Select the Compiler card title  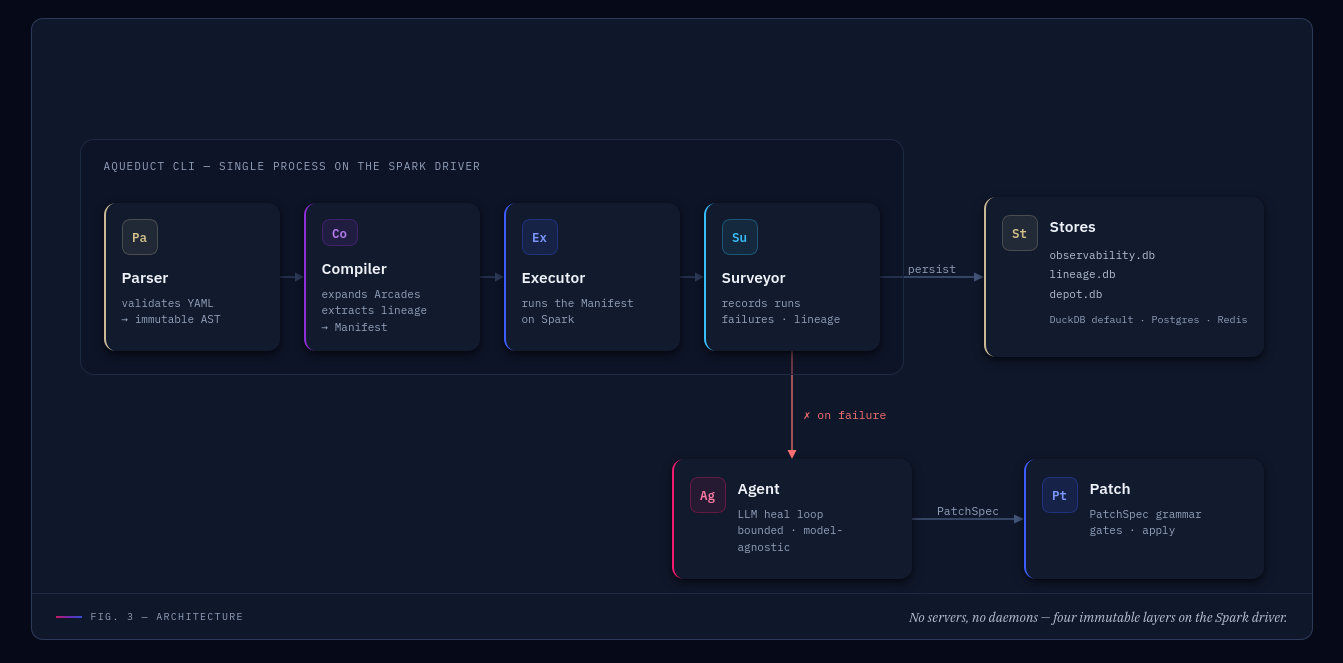[354, 269]
